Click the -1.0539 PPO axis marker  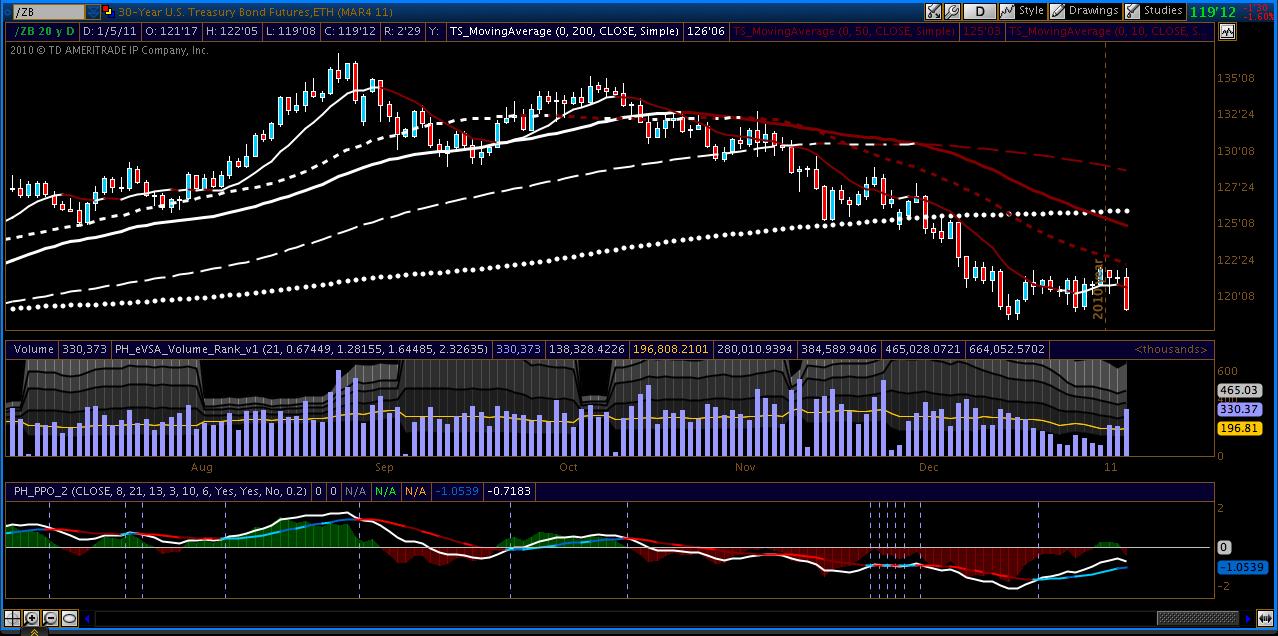point(1243,567)
